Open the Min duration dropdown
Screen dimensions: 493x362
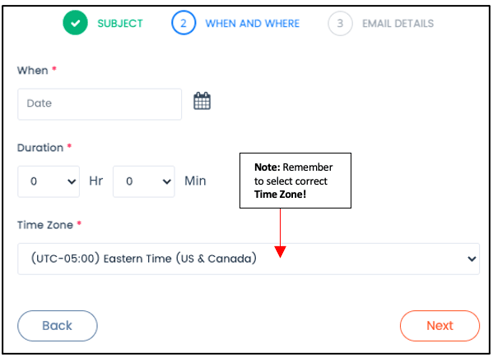pos(144,181)
